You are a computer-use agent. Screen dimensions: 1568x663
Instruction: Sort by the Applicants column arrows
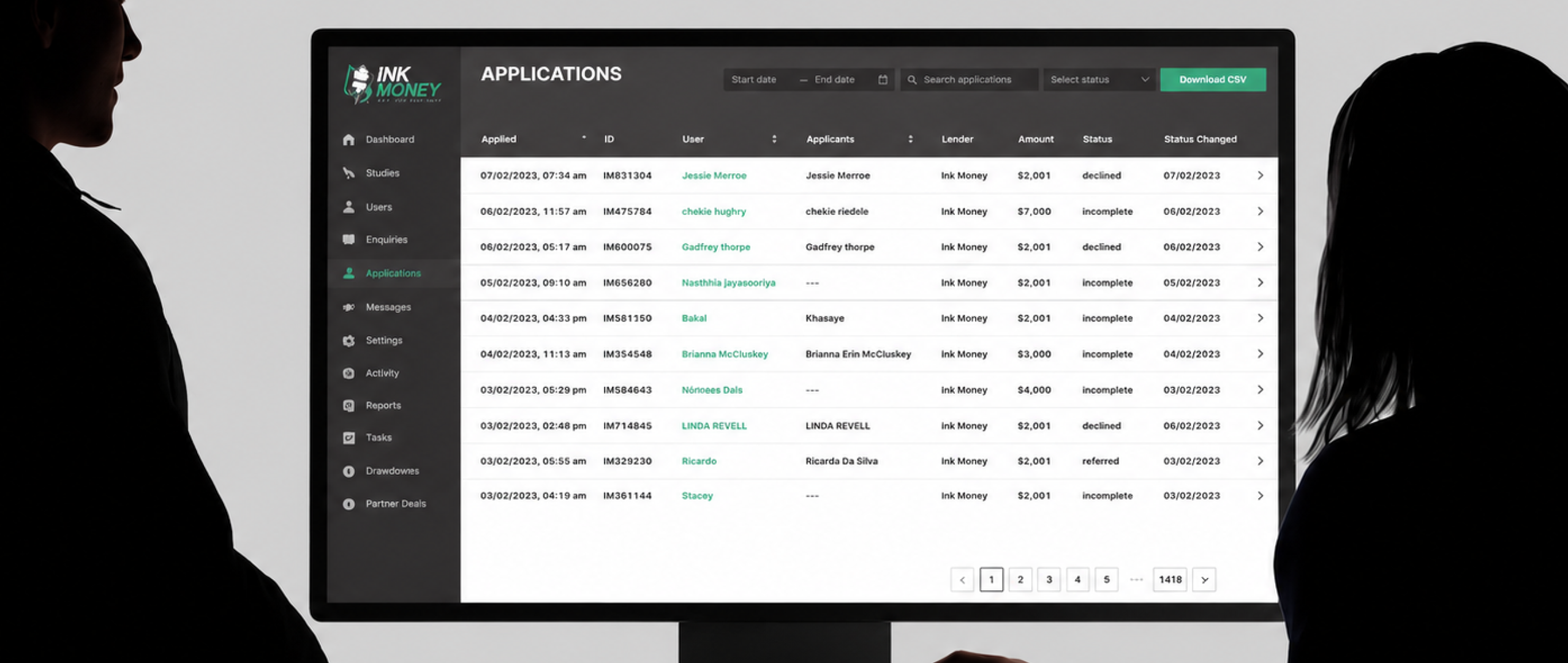(910, 139)
